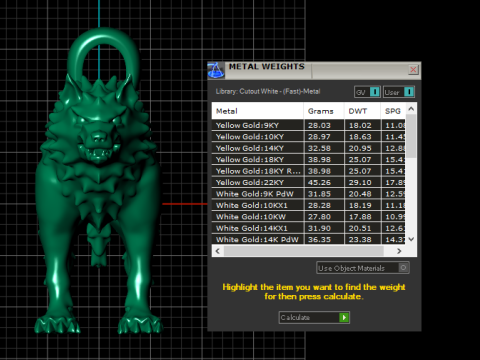The image size is (480, 360).
Task: Select the Yellow Gold:10KY row
Action: click(x=308, y=137)
